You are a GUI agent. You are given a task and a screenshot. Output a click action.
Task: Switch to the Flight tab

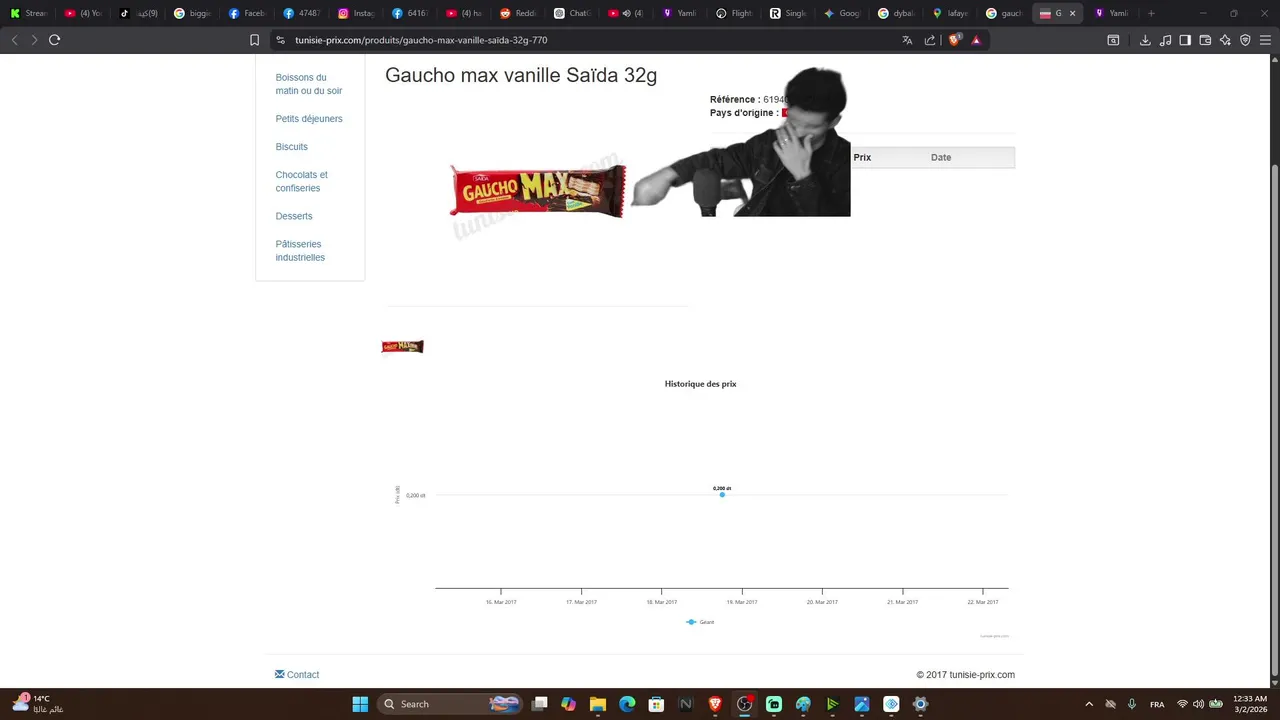point(735,13)
